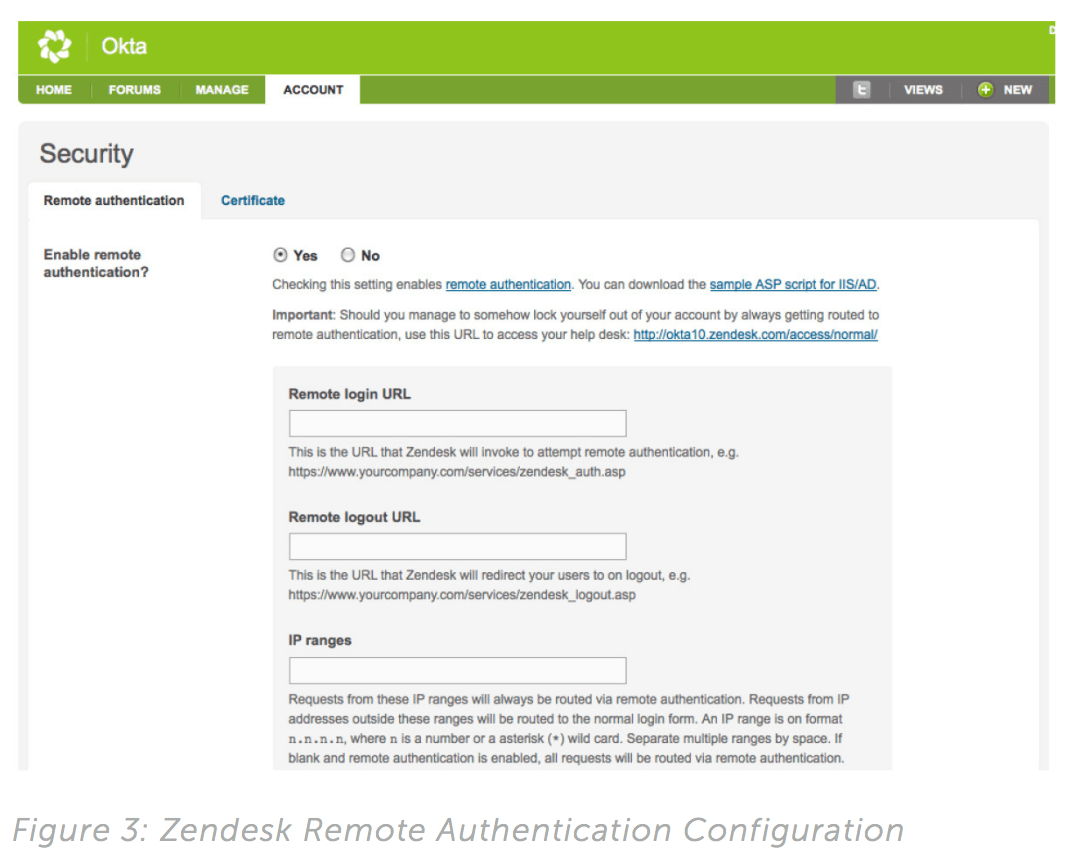Screen dimensions: 1074x864
Task: Open the remote authentication help link
Action: pyautogui.click(x=508, y=285)
